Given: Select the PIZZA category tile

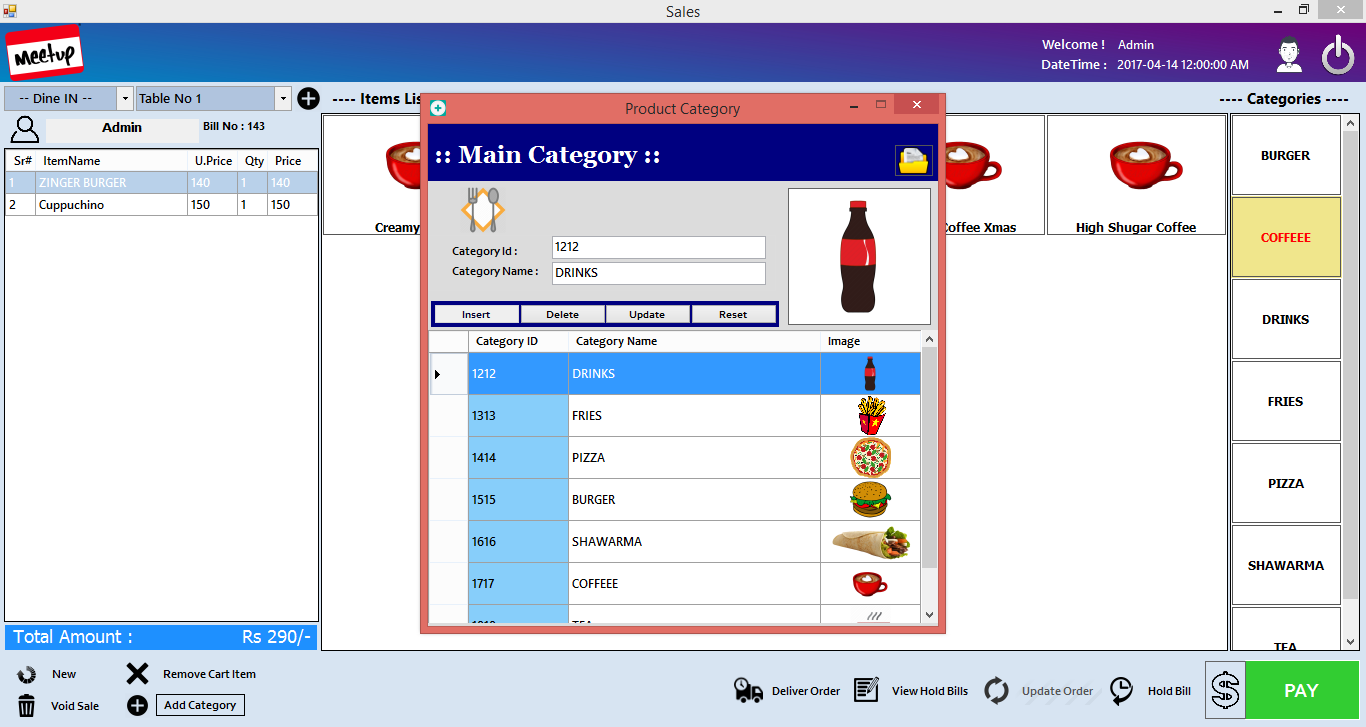Looking at the screenshot, I should pos(1286,483).
